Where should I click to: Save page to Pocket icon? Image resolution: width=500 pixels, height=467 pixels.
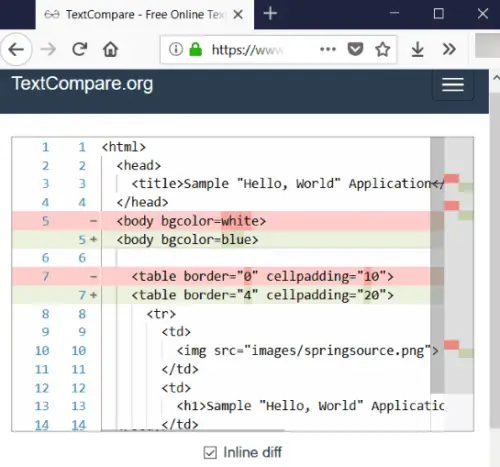click(x=355, y=49)
